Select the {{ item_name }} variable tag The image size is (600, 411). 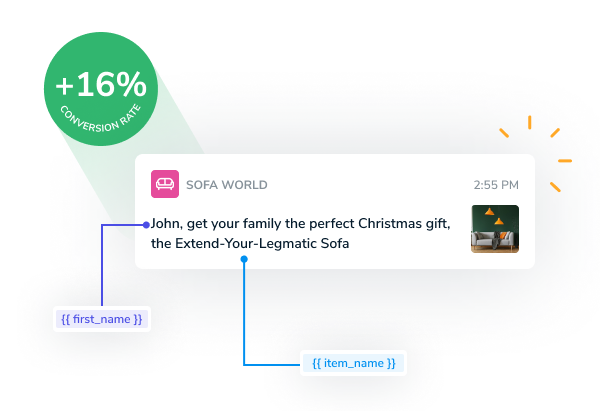pyautogui.click(x=353, y=363)
